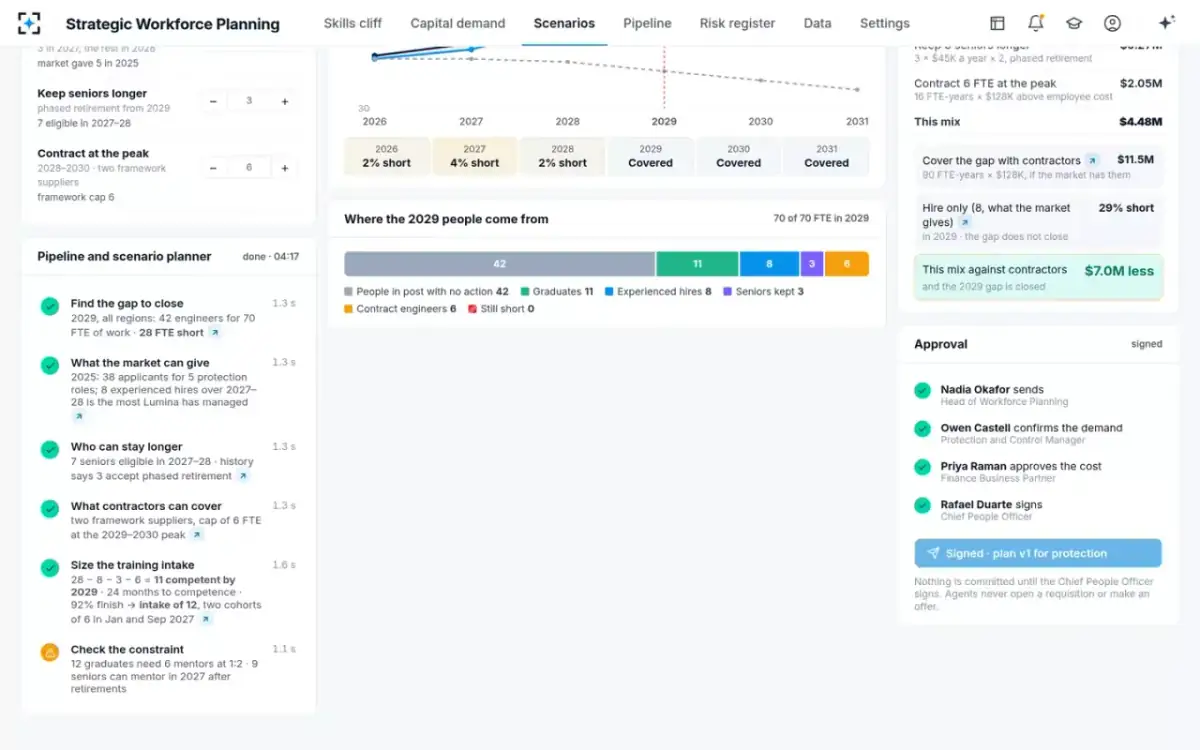1200x750 pixels.
Task: Click the grey 'People in post' bar segment 42
Action: pyautogui.click(x=500, y=264)
